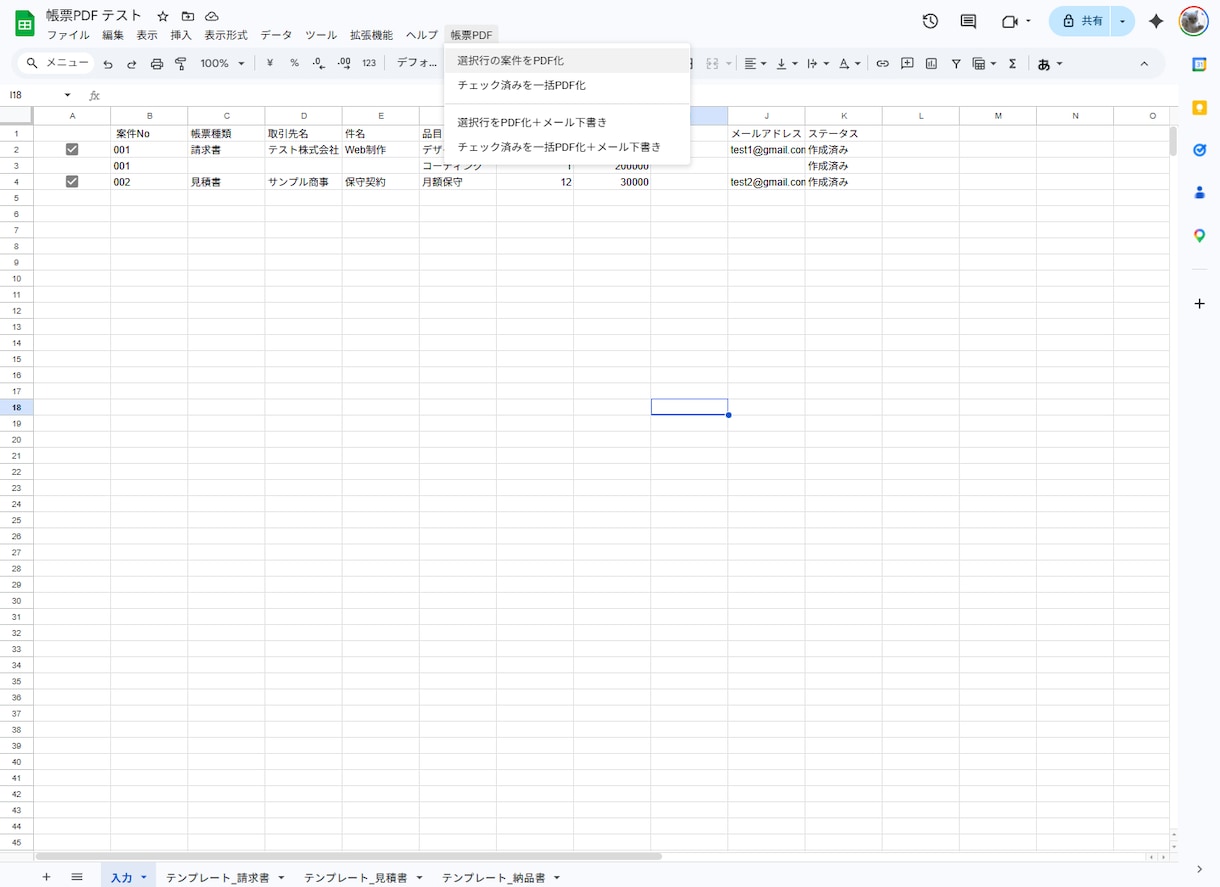1220x887 pixels.
Task: Open the 入力 sheet tab menu arrow
Action: click(x=144, y=877)
